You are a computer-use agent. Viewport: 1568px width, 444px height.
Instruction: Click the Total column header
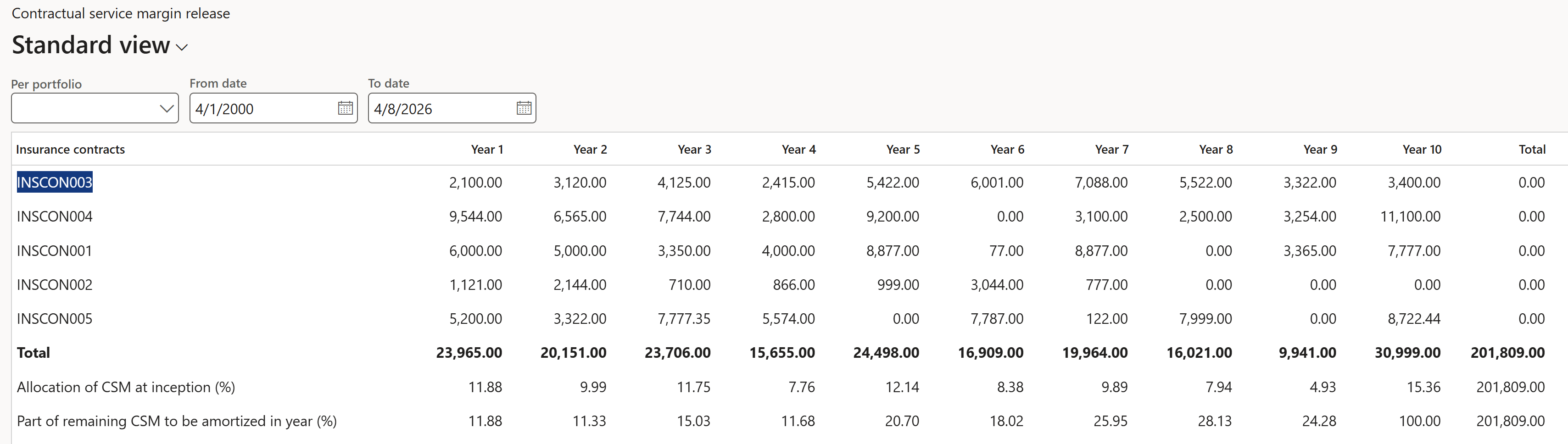tap(1531, 150)
